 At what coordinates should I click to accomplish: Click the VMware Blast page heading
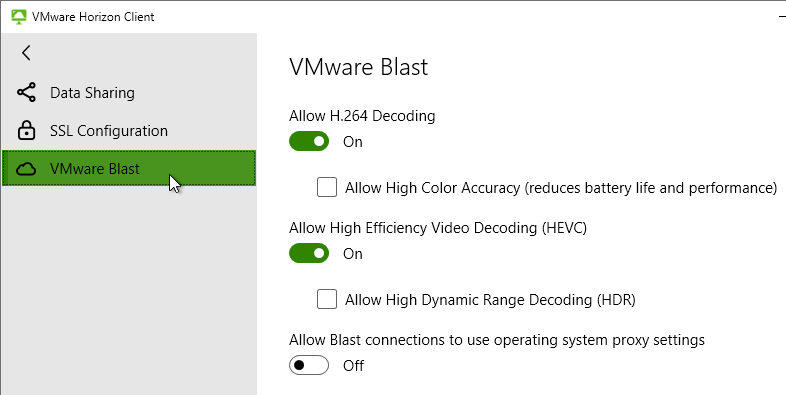click(x=358, y=67)
